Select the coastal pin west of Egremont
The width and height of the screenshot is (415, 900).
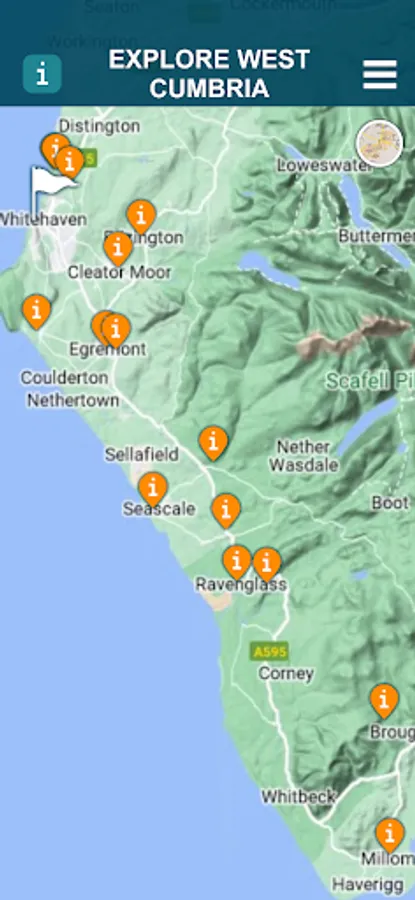[37, 312]
